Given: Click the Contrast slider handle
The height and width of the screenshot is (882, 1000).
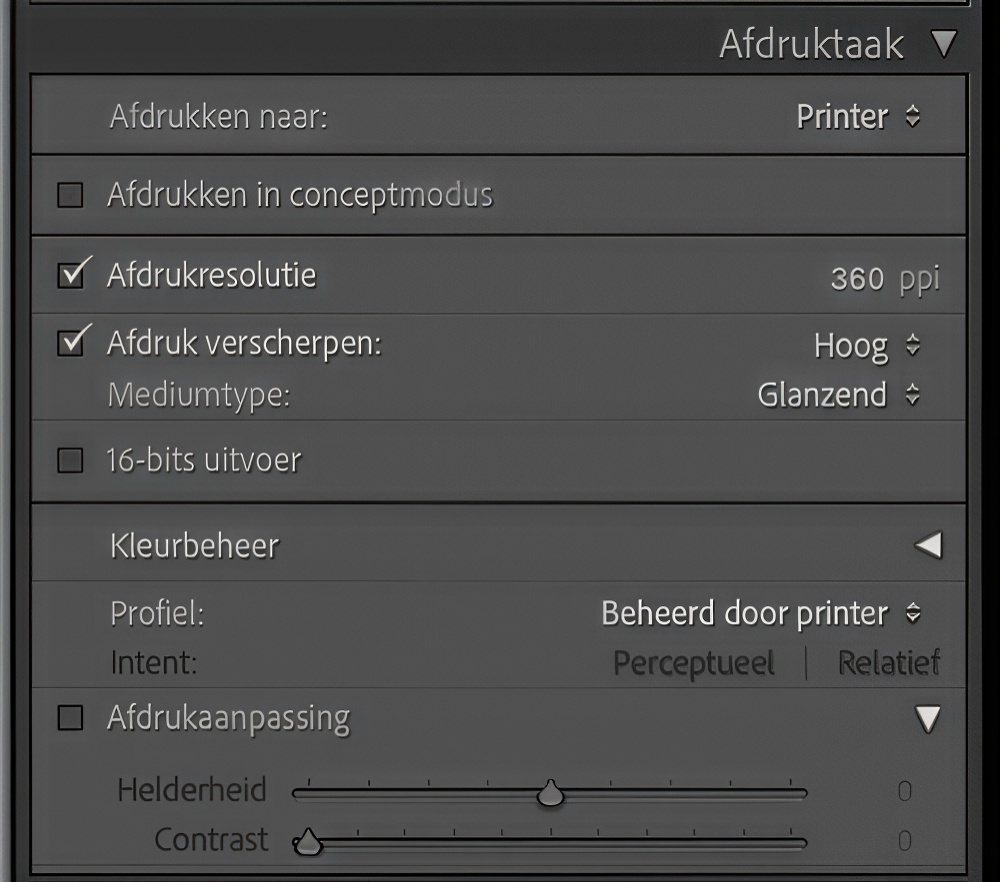Looking at the screenshot, I should (x=309, y=843).
